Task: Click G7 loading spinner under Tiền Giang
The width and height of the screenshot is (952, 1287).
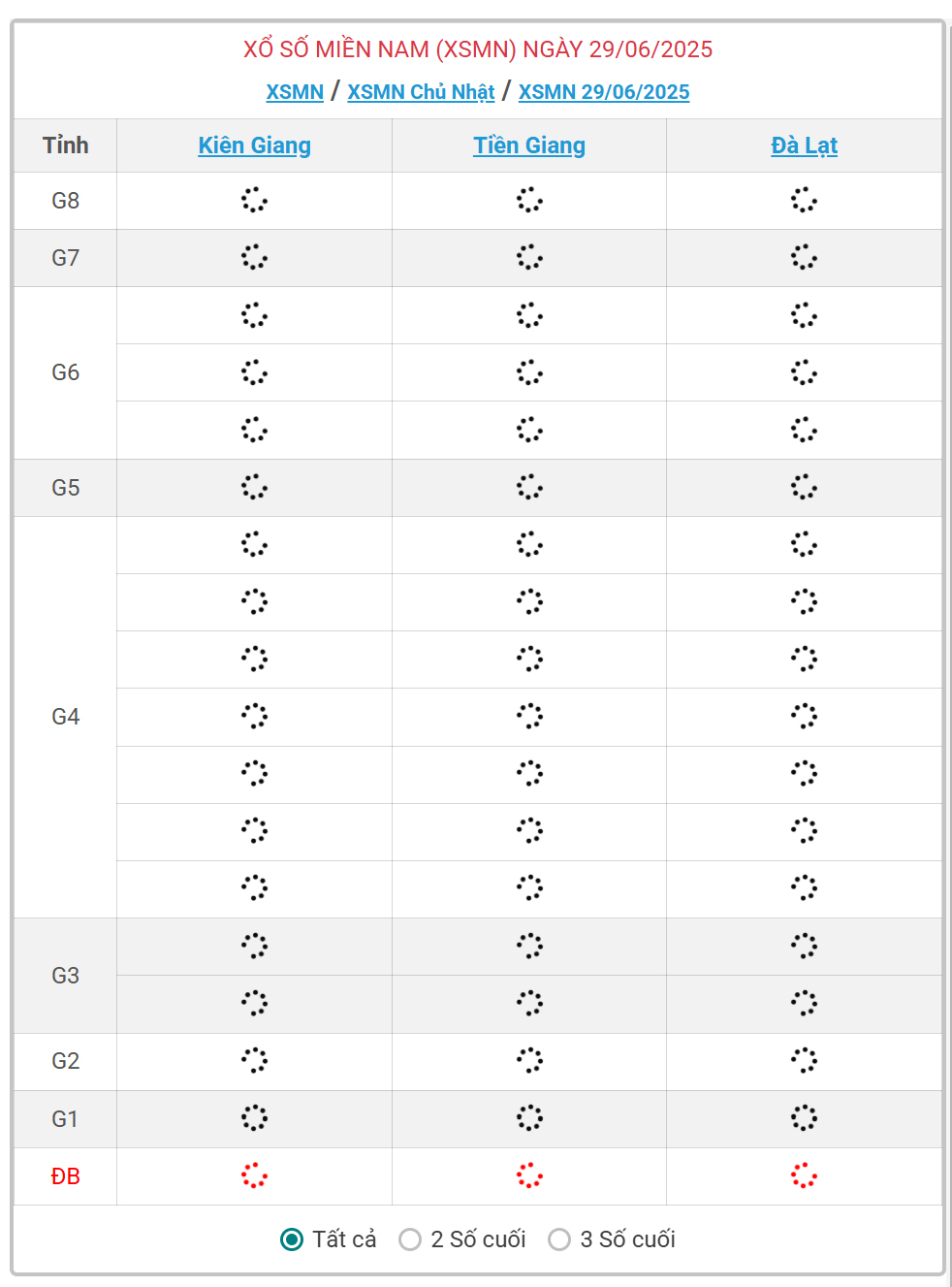Action: pos(529,258)
